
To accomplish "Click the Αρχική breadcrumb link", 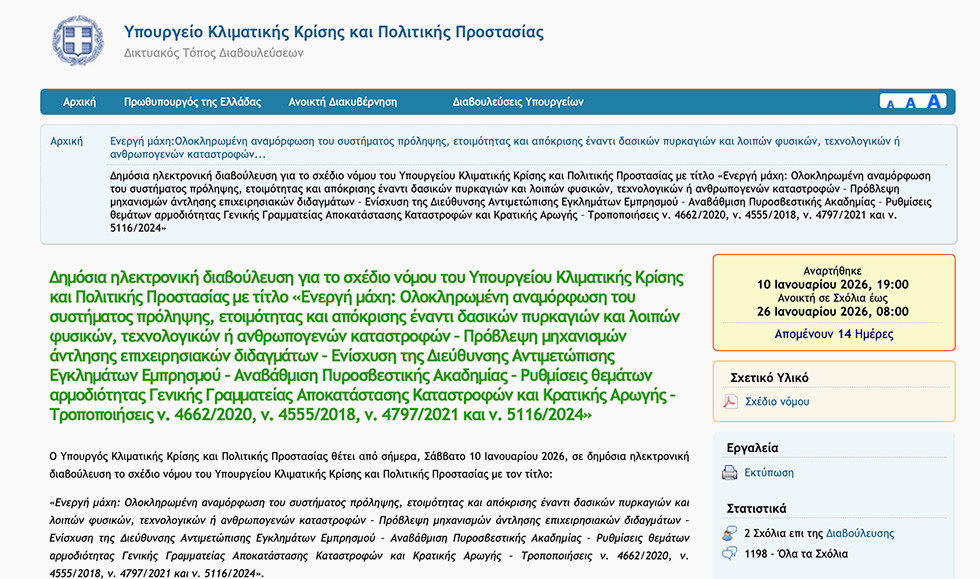I will [x=67, y=141].
